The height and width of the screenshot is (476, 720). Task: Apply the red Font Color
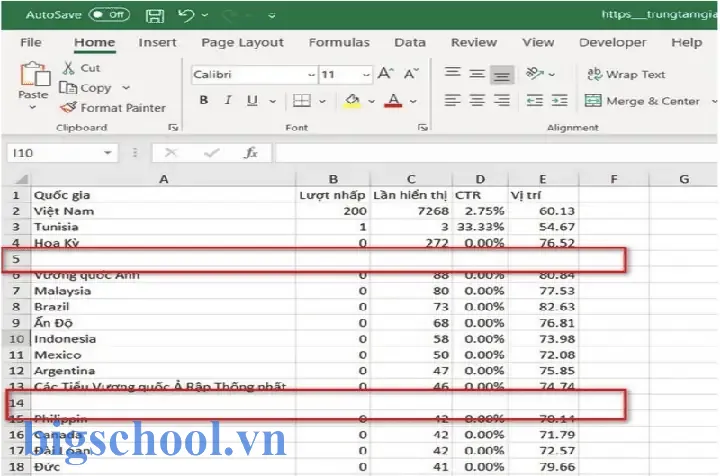point(393,101)
